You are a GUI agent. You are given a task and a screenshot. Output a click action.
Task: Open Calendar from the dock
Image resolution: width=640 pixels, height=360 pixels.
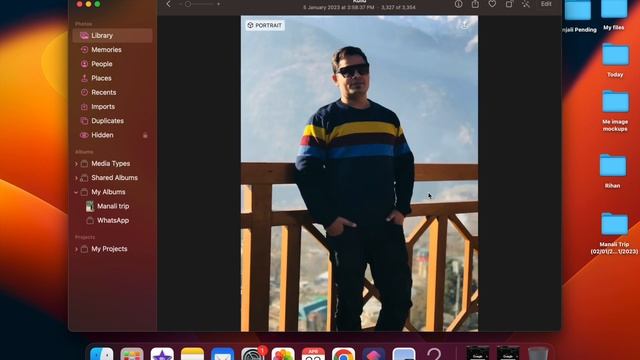coord(313,354)
